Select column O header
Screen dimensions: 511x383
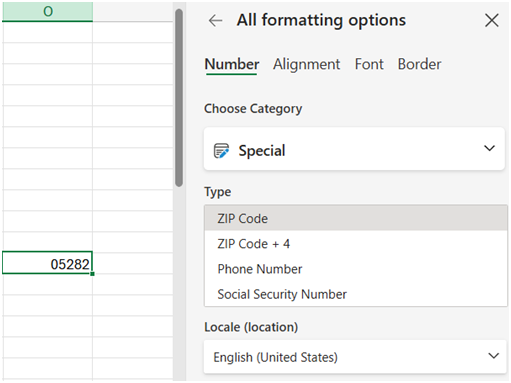tap(47, 11)
